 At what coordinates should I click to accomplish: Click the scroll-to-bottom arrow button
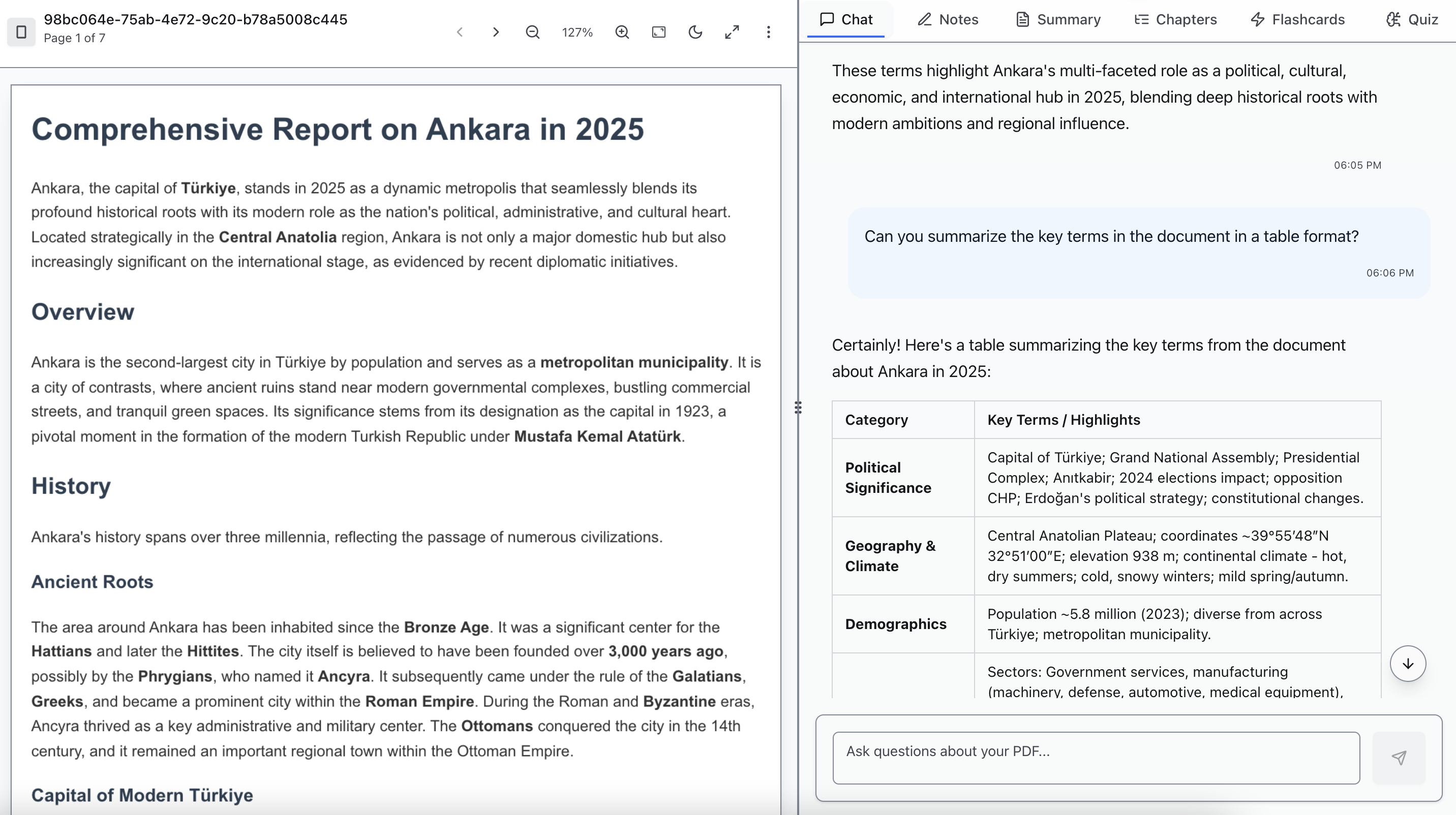click(x=1407, y=664)
